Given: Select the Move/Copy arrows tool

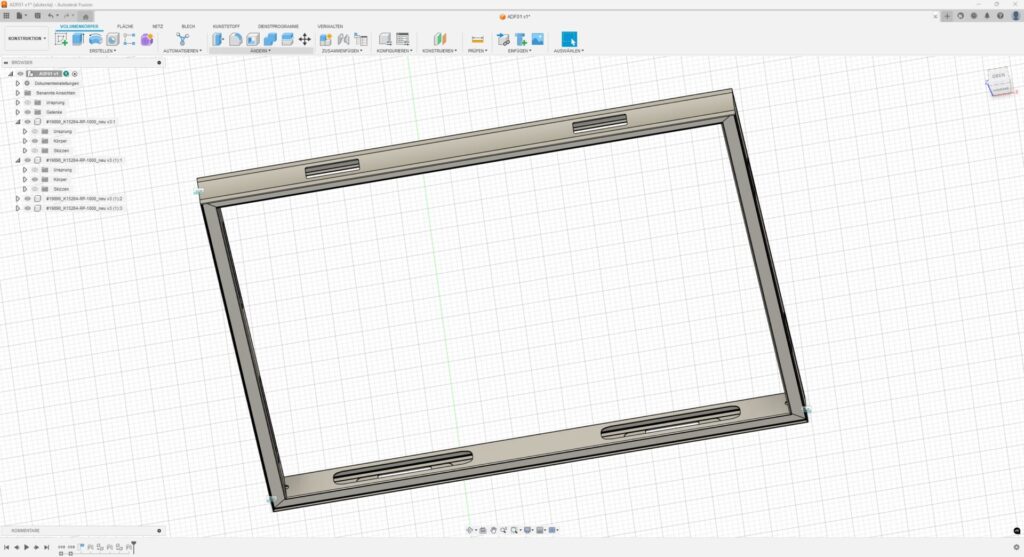Looking at the screenshot, I should (304, 39).
